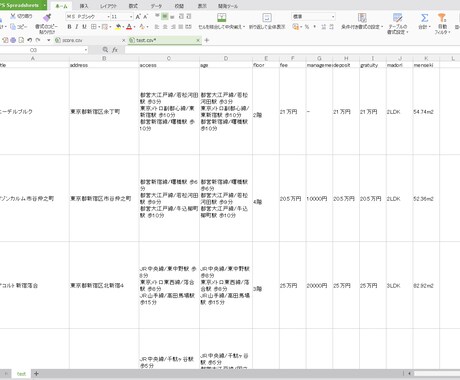Select the cell showing 10000円
The width and height of the screenshot is (460, 380).
(x=319, y=199)
